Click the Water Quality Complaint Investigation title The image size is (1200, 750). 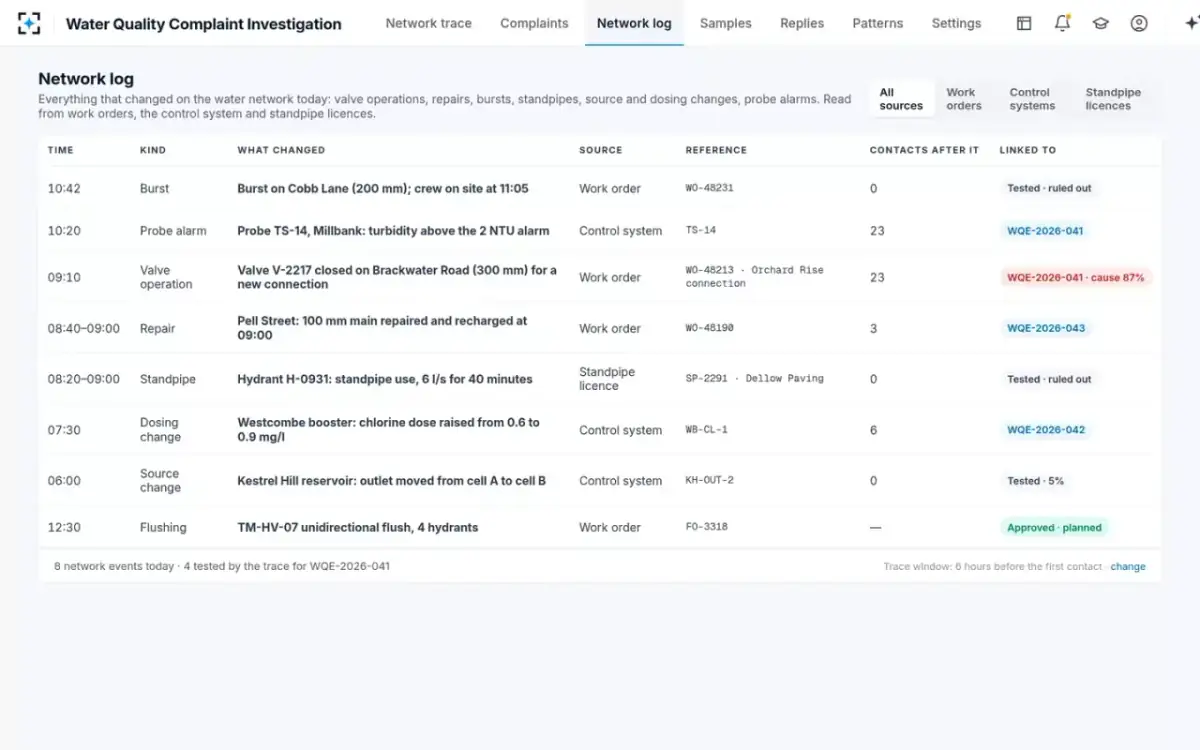pyautogui.click(x=204, y=24)
